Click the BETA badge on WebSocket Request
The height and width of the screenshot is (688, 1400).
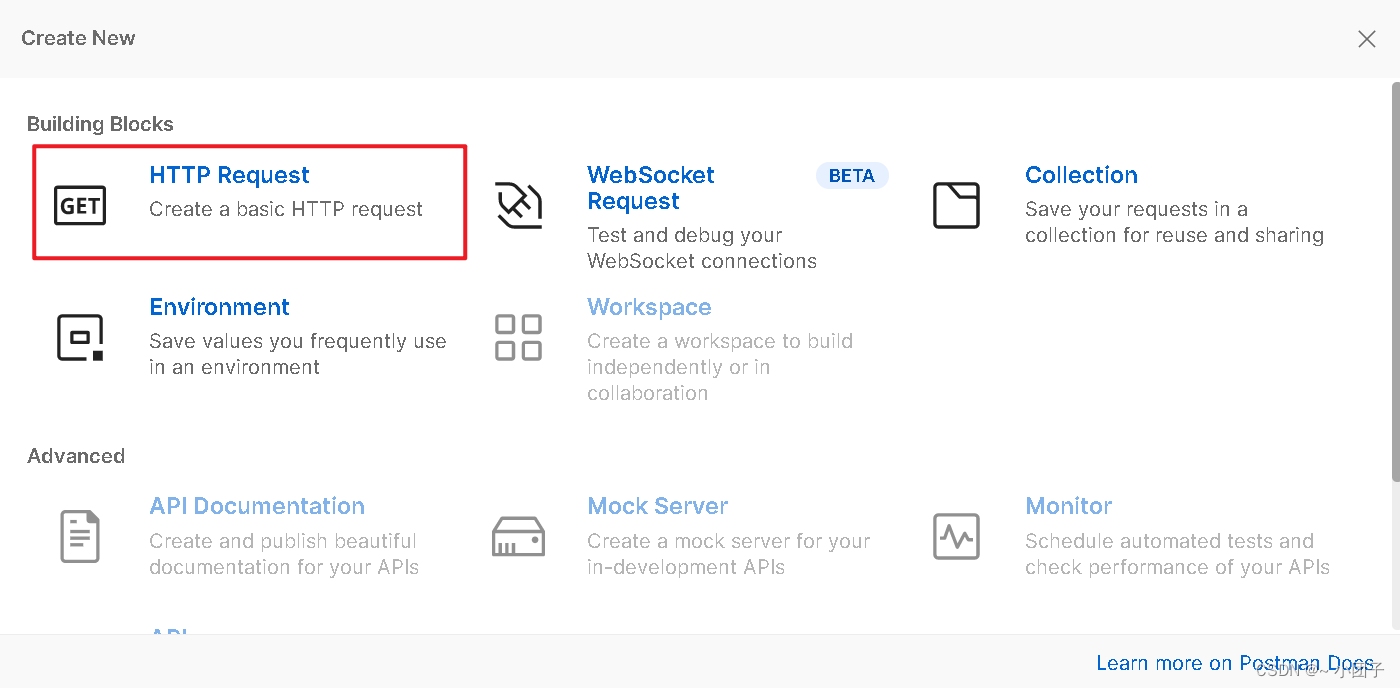point(852,175)
